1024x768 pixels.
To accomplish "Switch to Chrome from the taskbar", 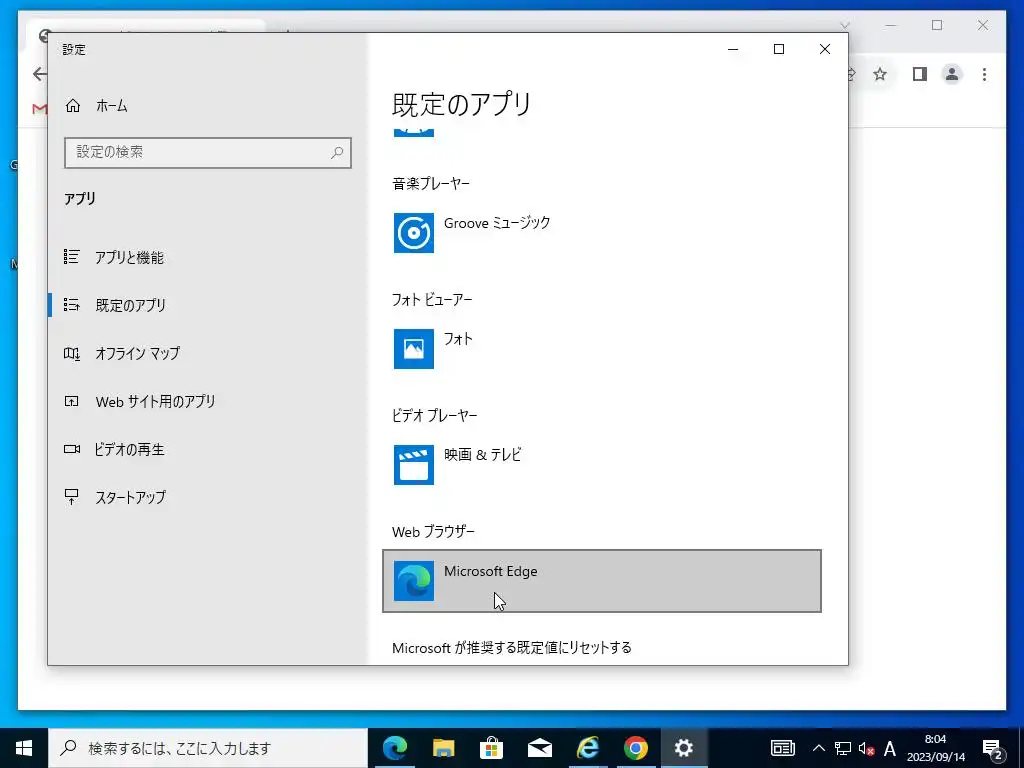I will coord(635,748).
